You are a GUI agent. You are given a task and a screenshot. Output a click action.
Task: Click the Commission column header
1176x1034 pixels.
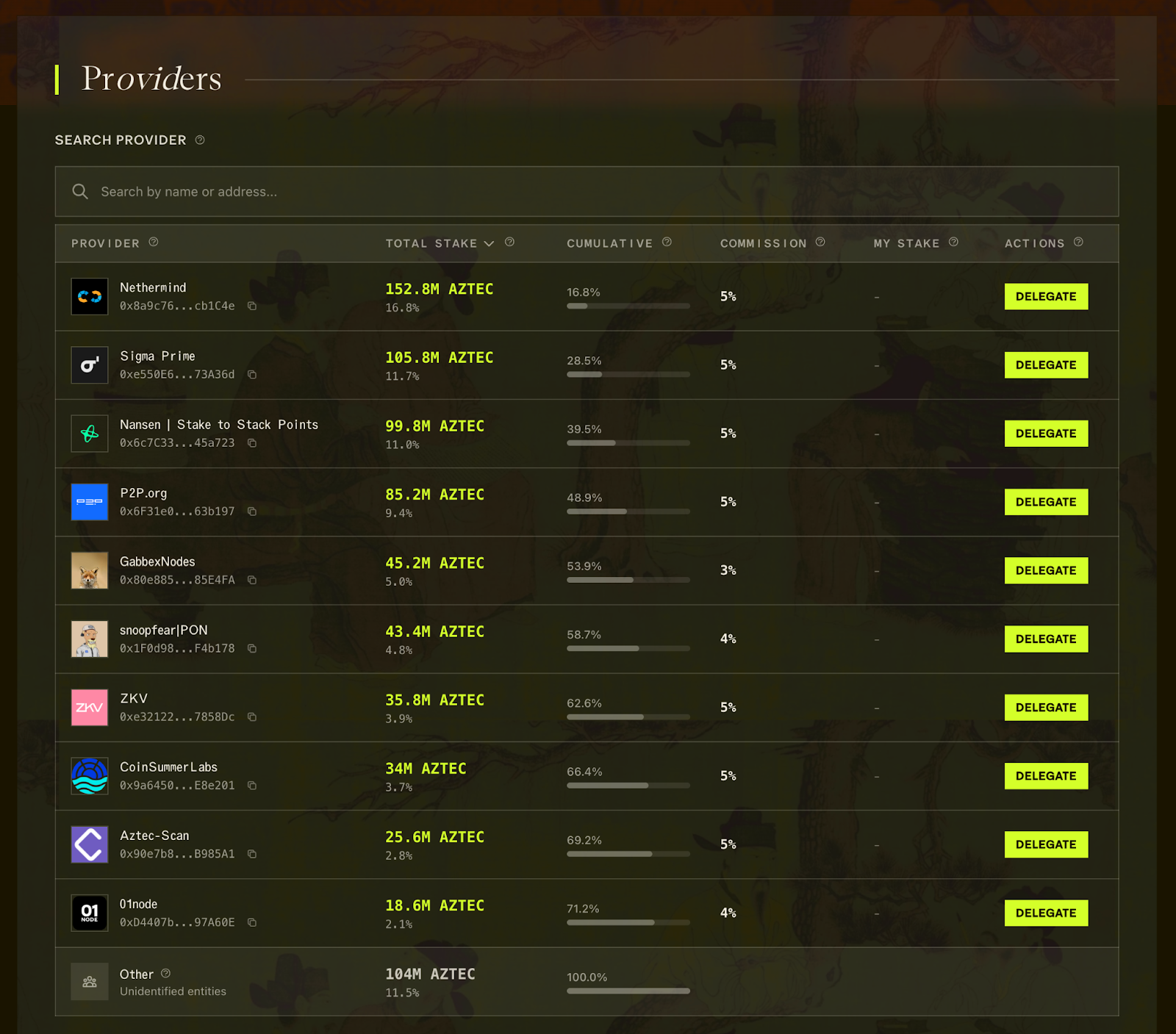[x=763, y=243]
